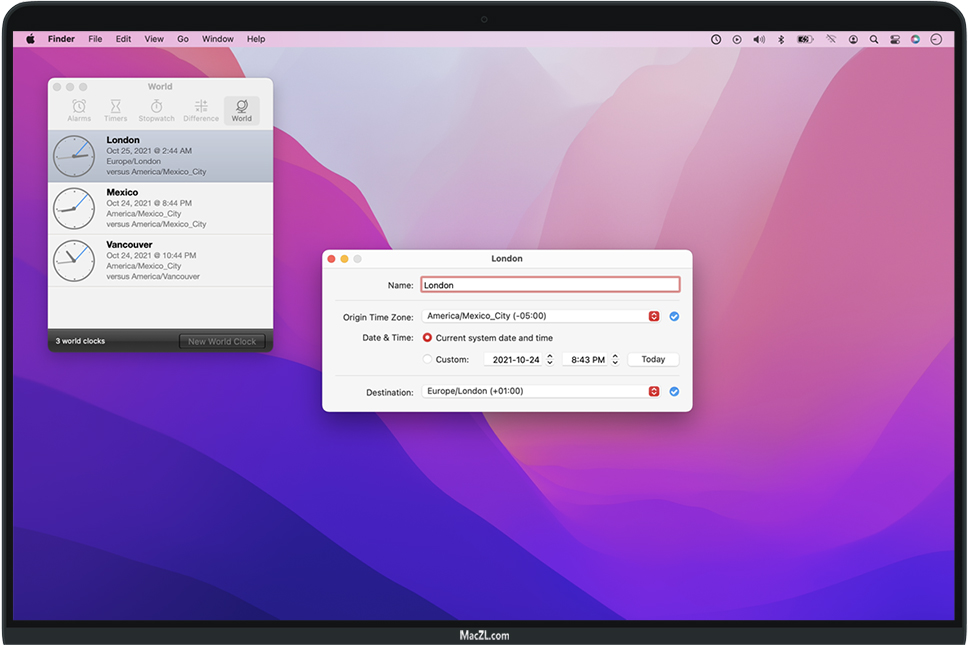Click the custom date stepper arrows
The image size is (968, 645).
pyautogui.click(x=549, y=360)
